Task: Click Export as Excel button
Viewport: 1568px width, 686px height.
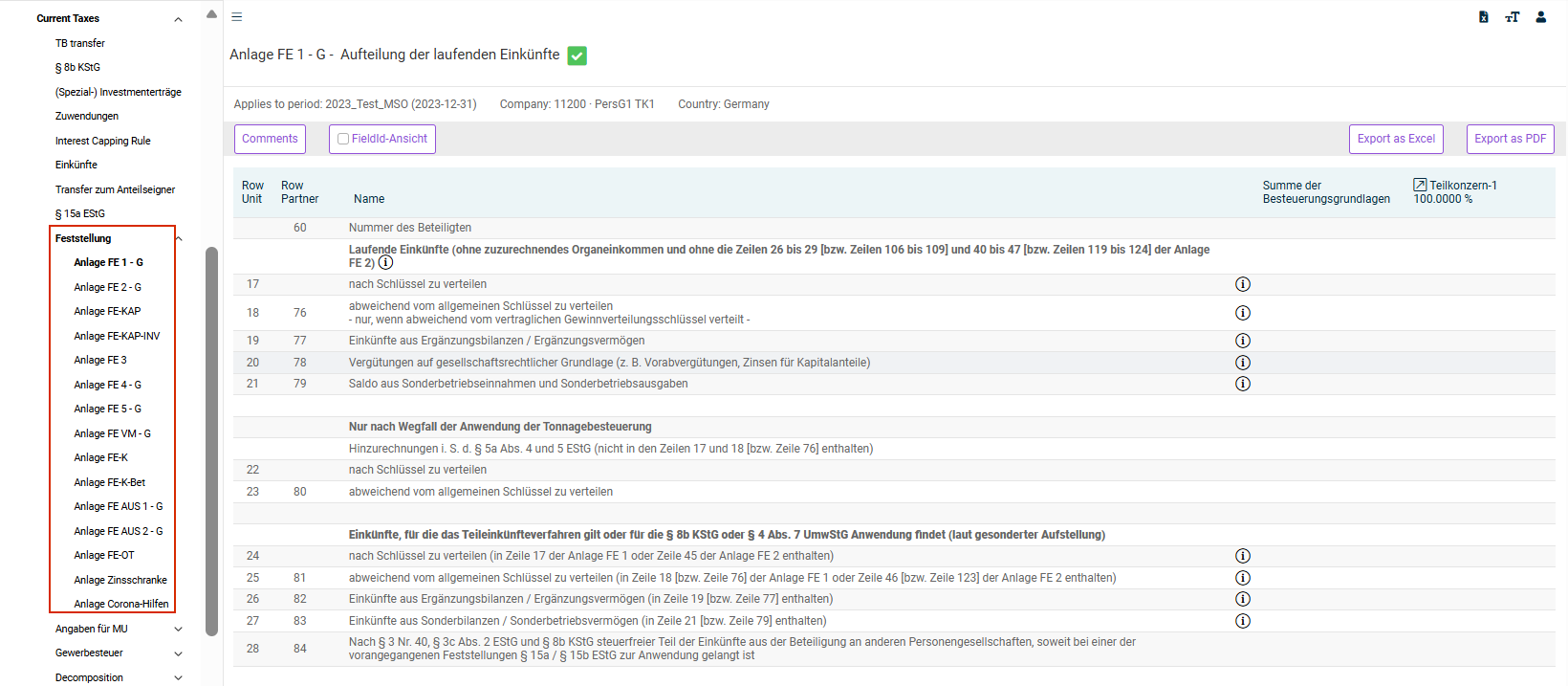Action: point(1396,139)
